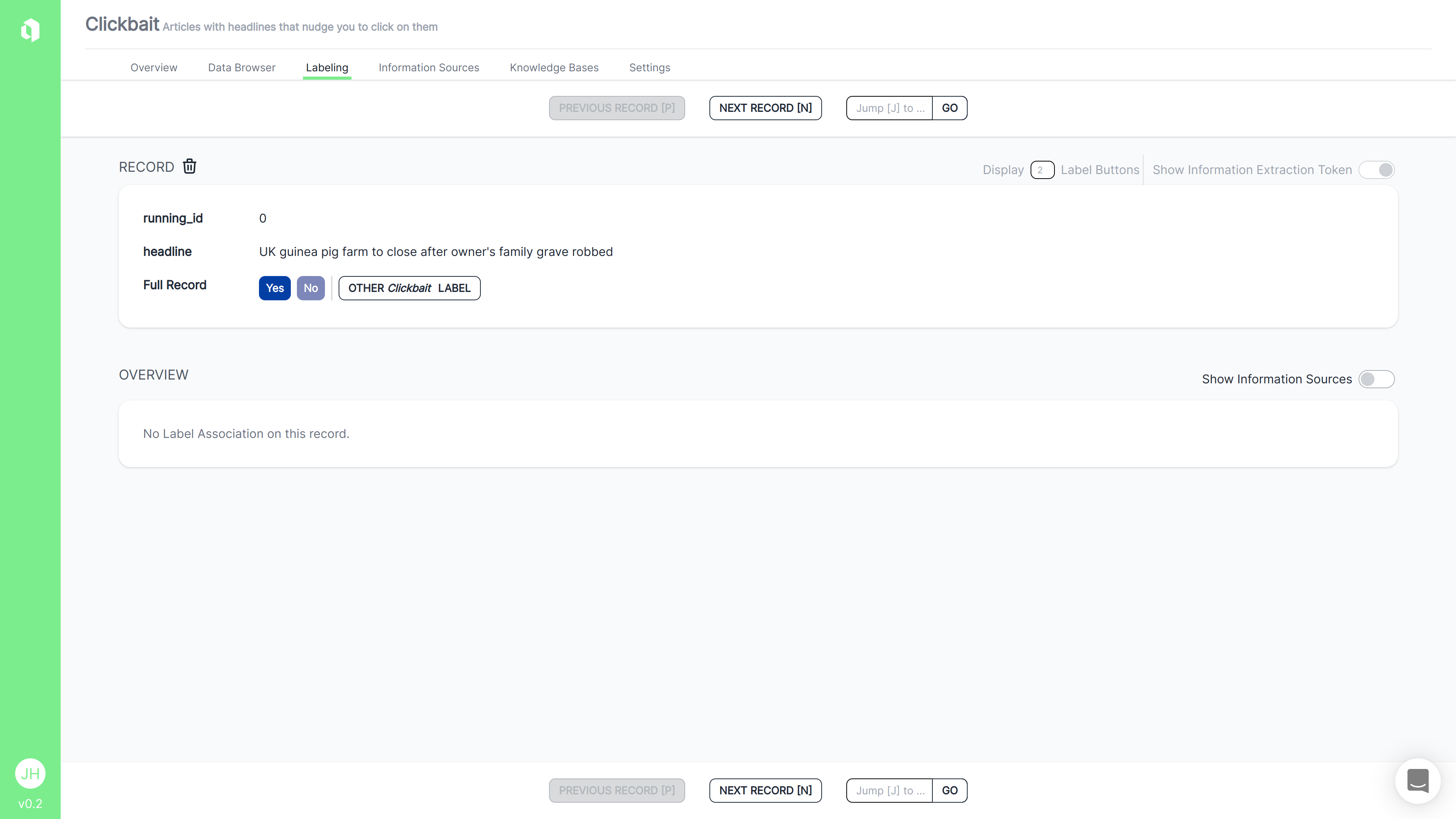
Task: Delete record using the trash icon
Action: point(189,166)
